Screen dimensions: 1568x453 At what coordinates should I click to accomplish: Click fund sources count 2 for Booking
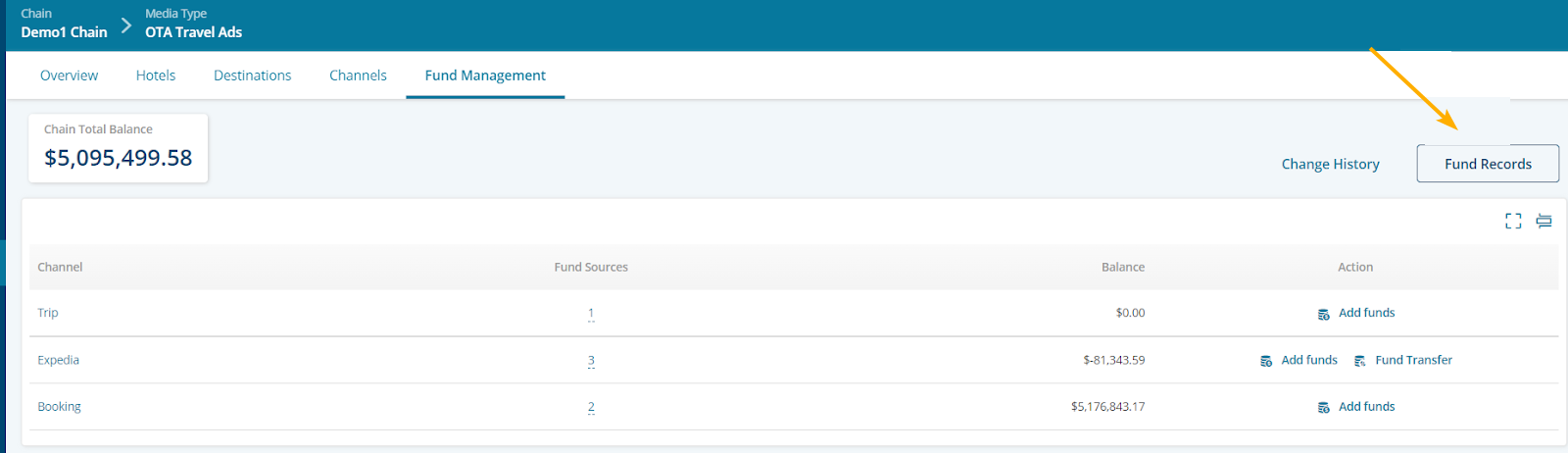591,406
